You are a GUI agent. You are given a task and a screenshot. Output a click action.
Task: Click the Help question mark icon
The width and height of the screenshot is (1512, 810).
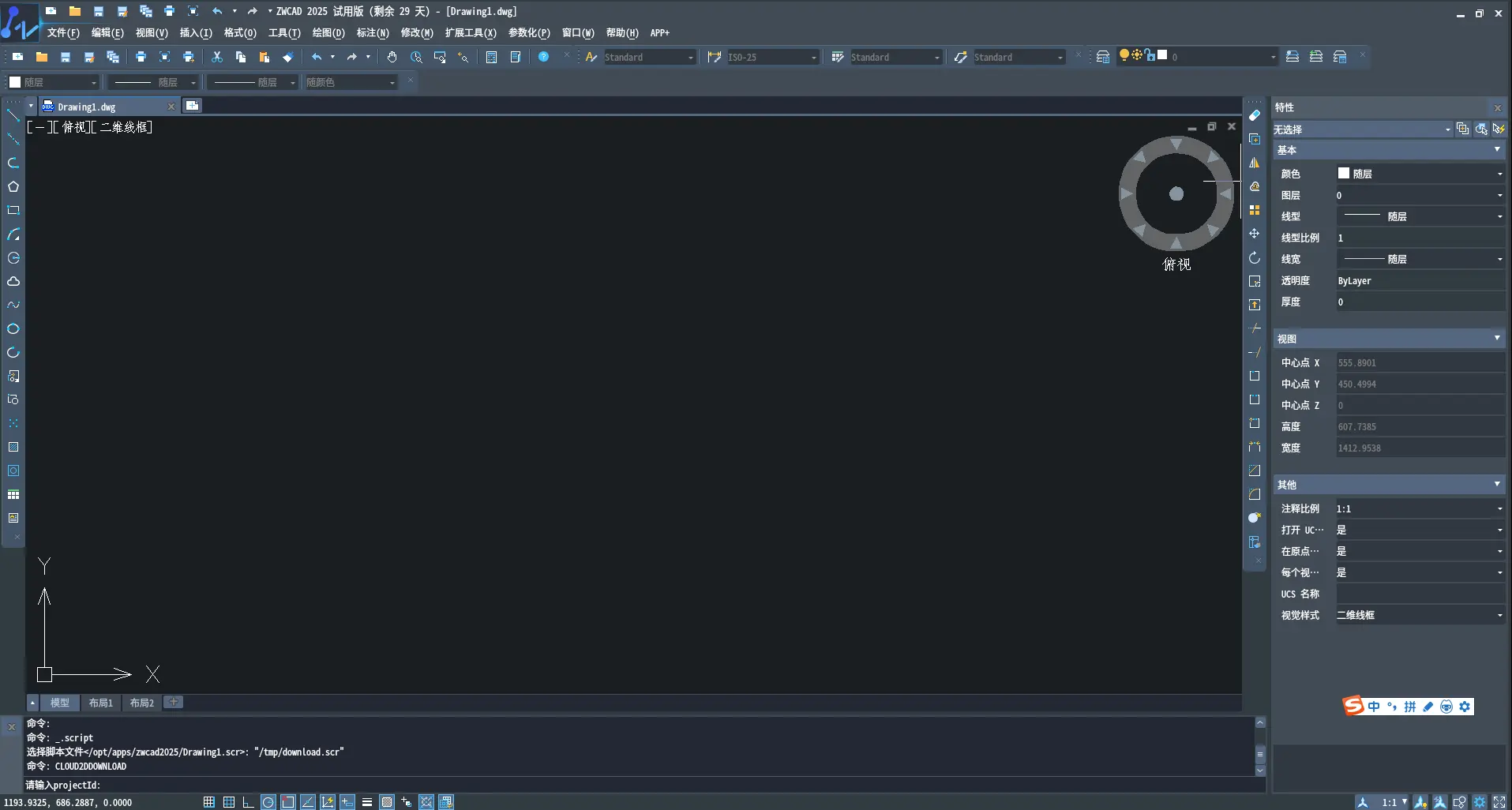click(543, 57)
